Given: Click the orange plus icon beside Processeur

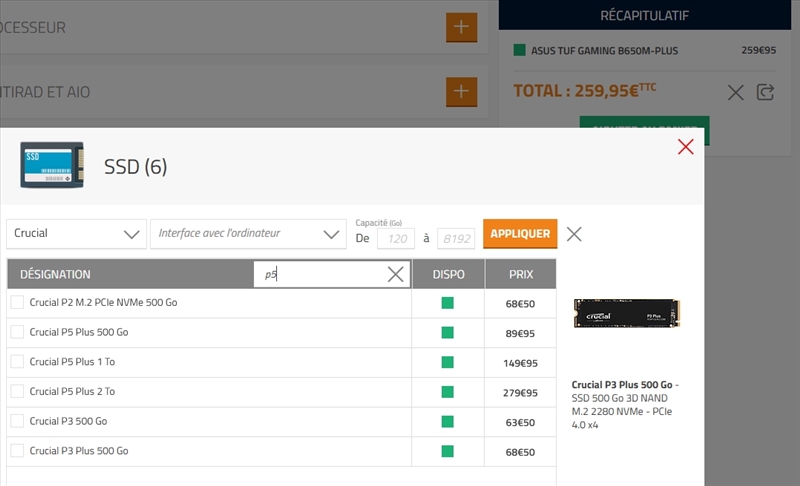Looking at the screenshot, I should 460,27.
